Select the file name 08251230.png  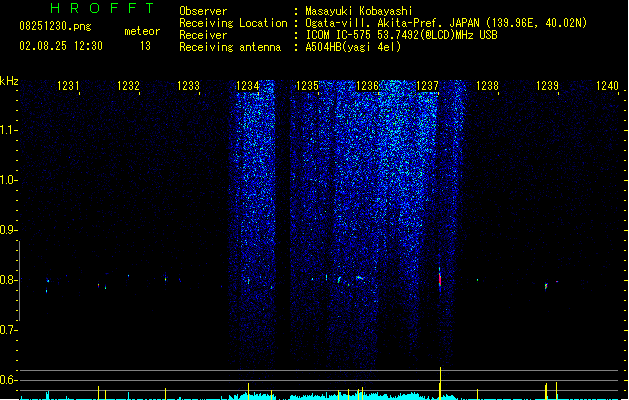pos(55,26)
